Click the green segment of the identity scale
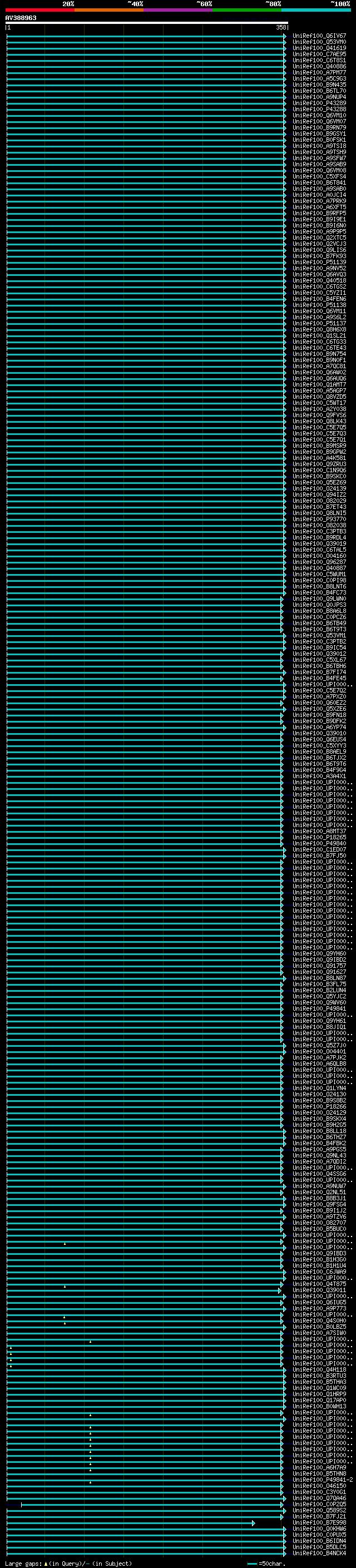Screen dimensions: 356x1568 [x=247, y=10]
